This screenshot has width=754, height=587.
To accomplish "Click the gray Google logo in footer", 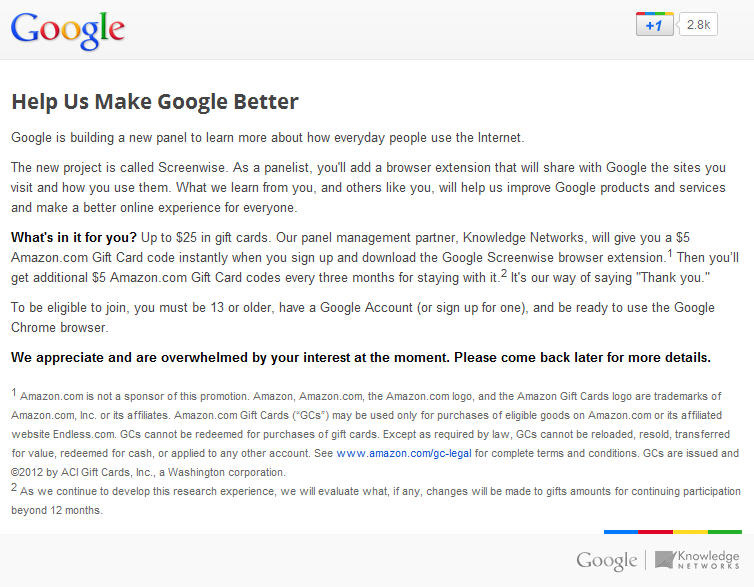I will point(607,561).
